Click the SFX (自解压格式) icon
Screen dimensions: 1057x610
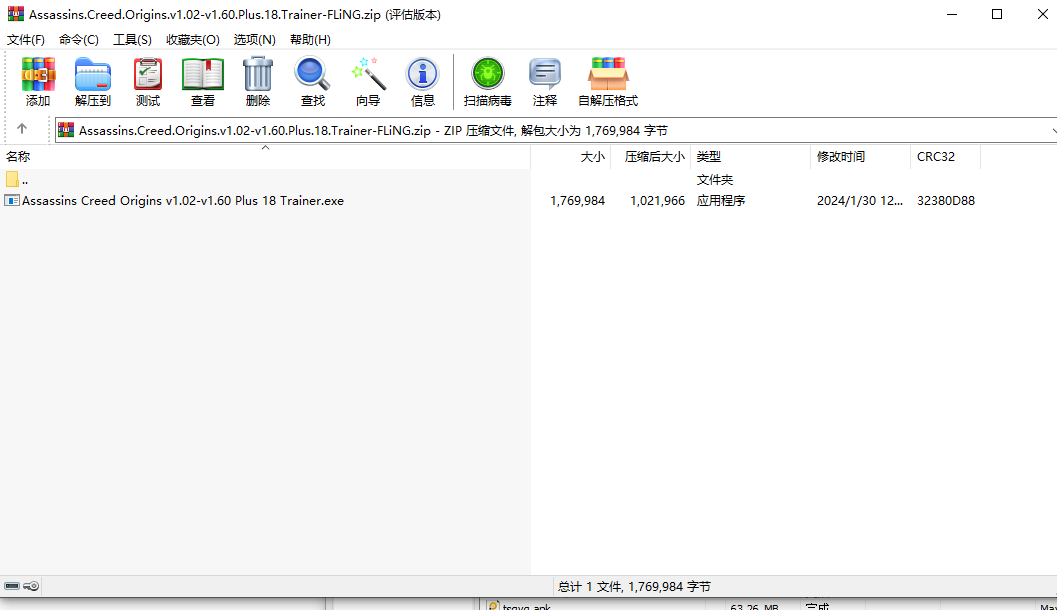608,81
